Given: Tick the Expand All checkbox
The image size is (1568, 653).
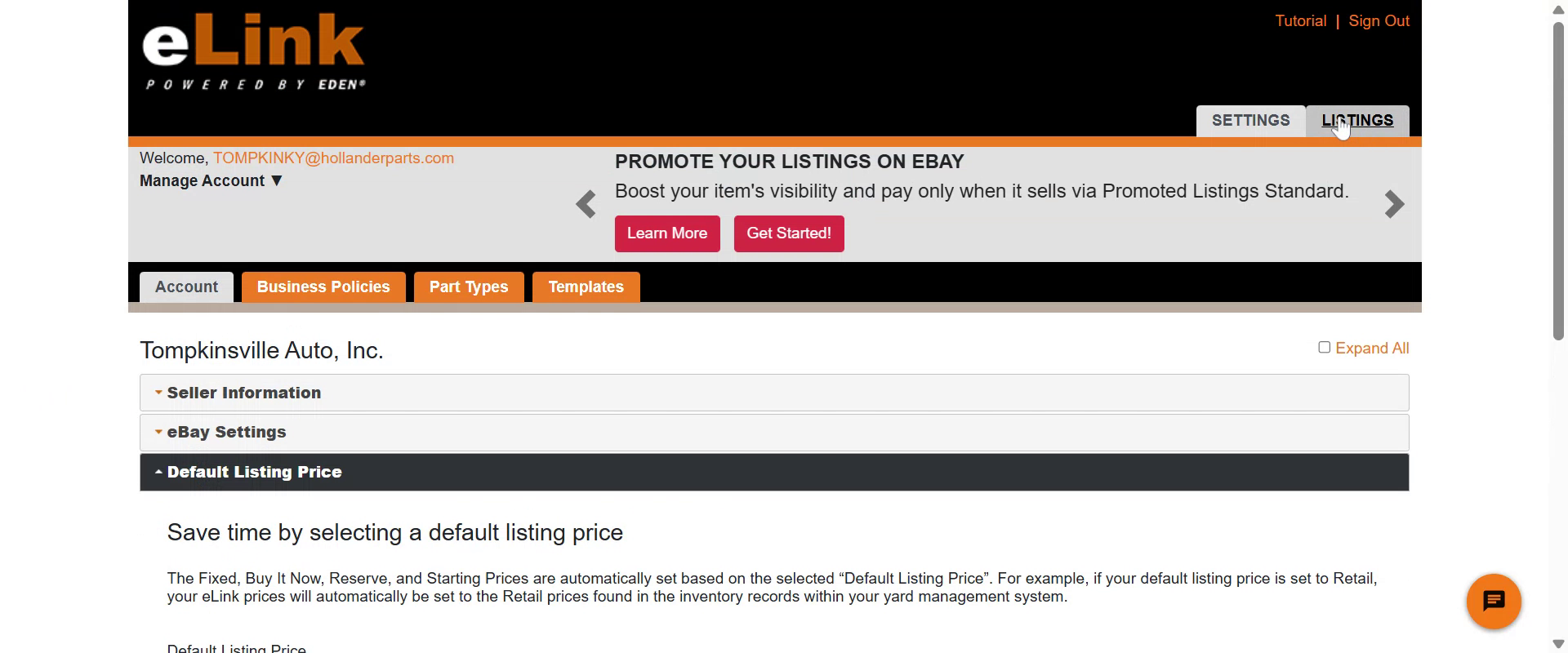Looking at the screenshot, I should coord(1324,348).
